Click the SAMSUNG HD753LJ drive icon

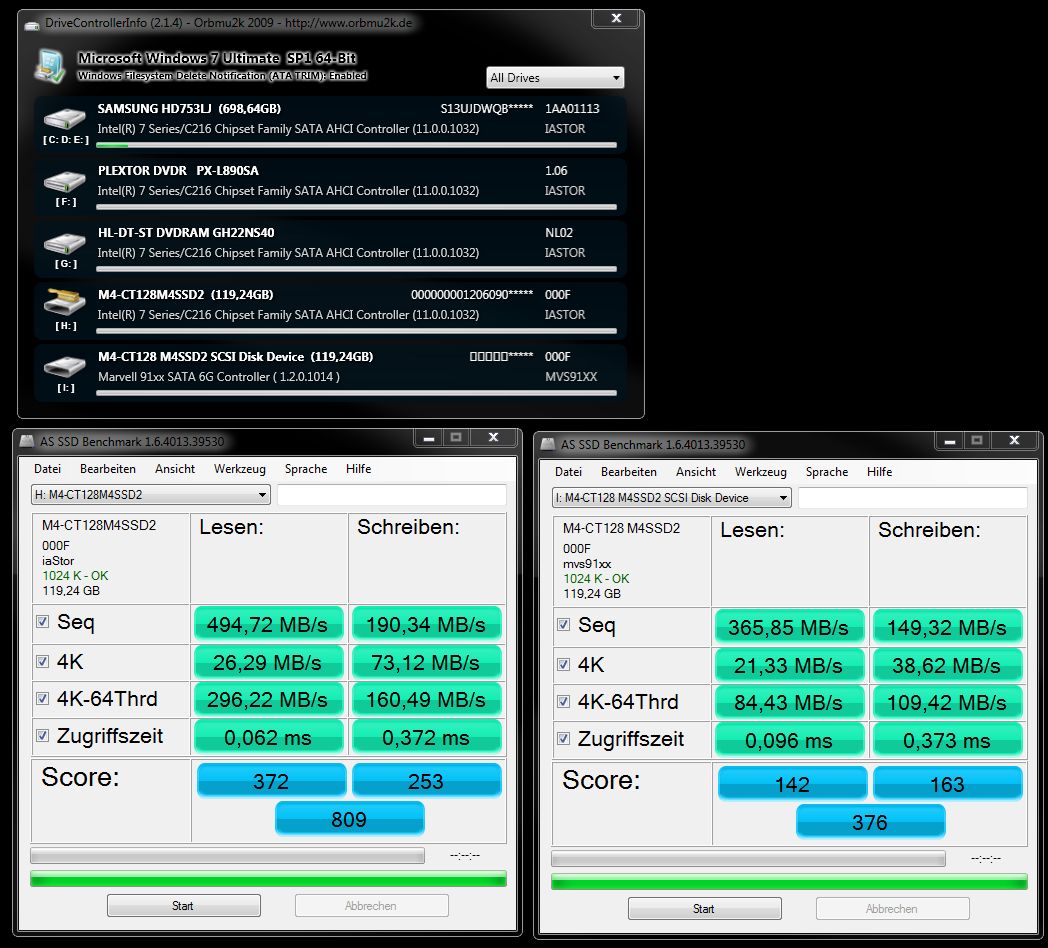64,118
